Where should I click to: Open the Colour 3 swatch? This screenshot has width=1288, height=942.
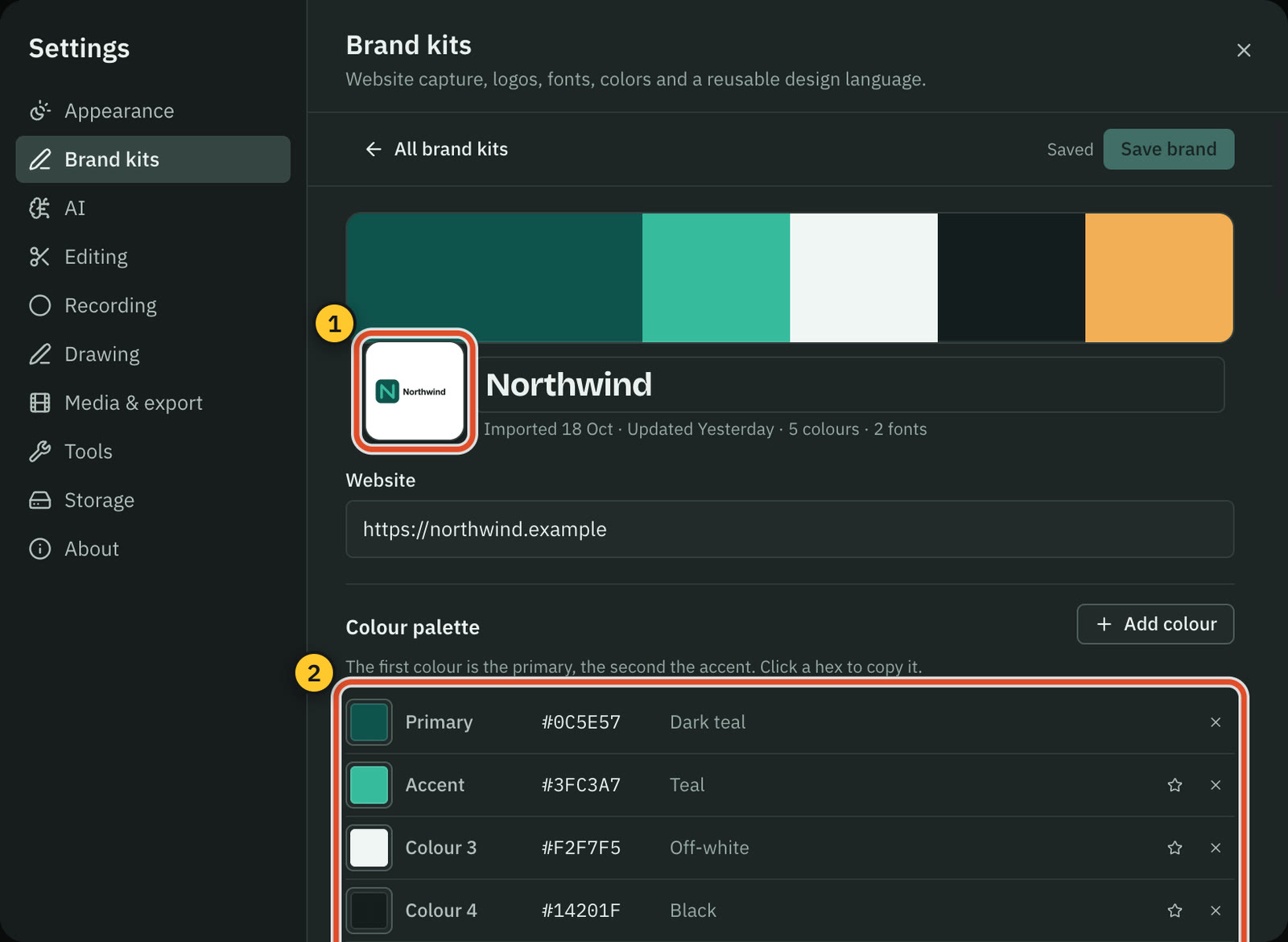[369, 848]
